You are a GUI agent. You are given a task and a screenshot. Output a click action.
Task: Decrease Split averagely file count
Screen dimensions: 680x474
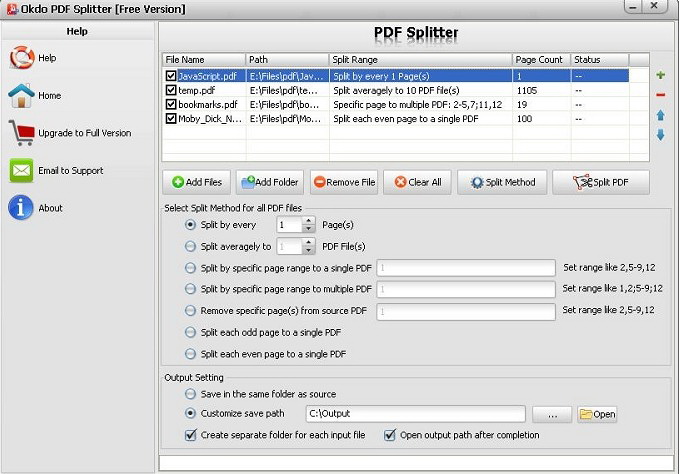[308, 250]
